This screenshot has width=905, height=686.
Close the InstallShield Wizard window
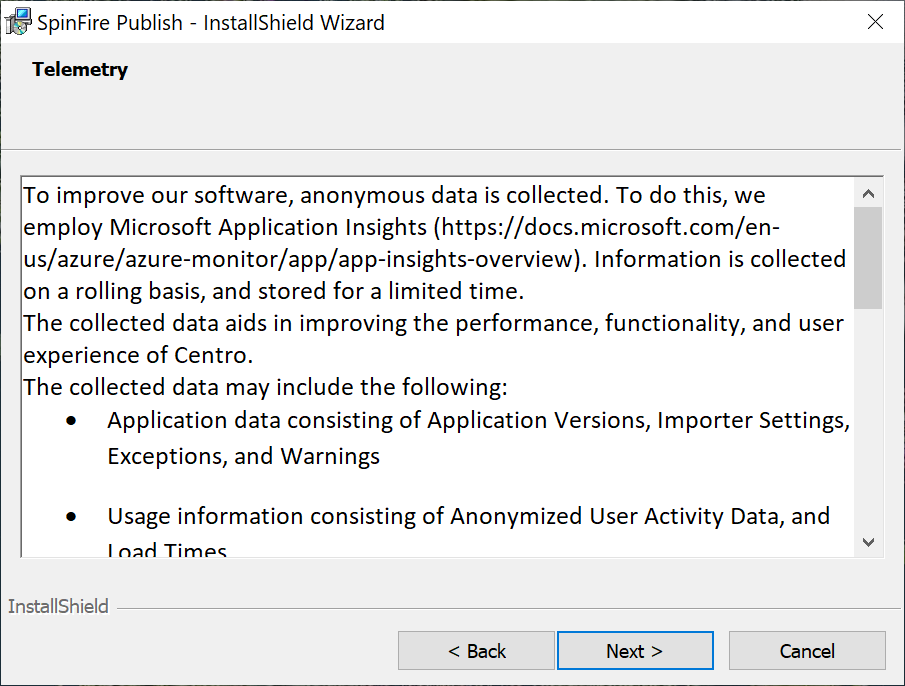(875, 22)
